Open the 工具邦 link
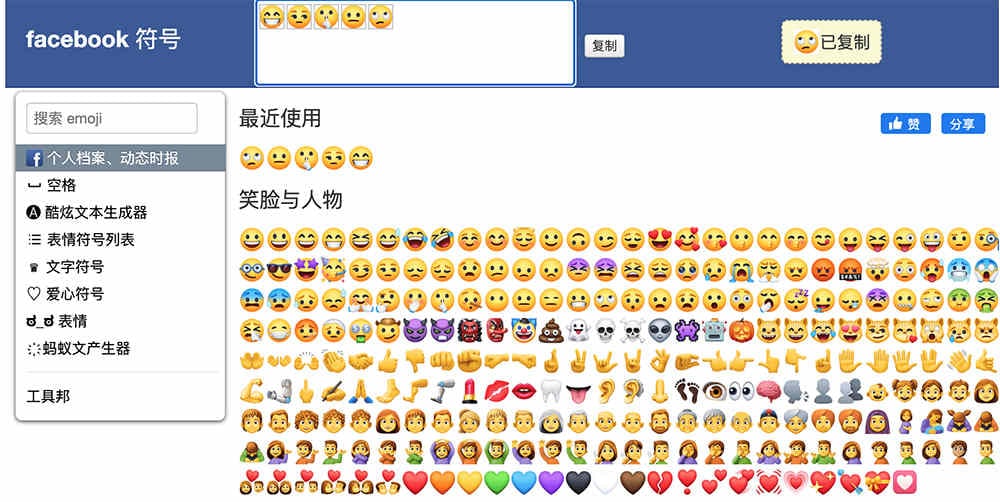This screenshot has width=1000, height=502. coord(48,396)
